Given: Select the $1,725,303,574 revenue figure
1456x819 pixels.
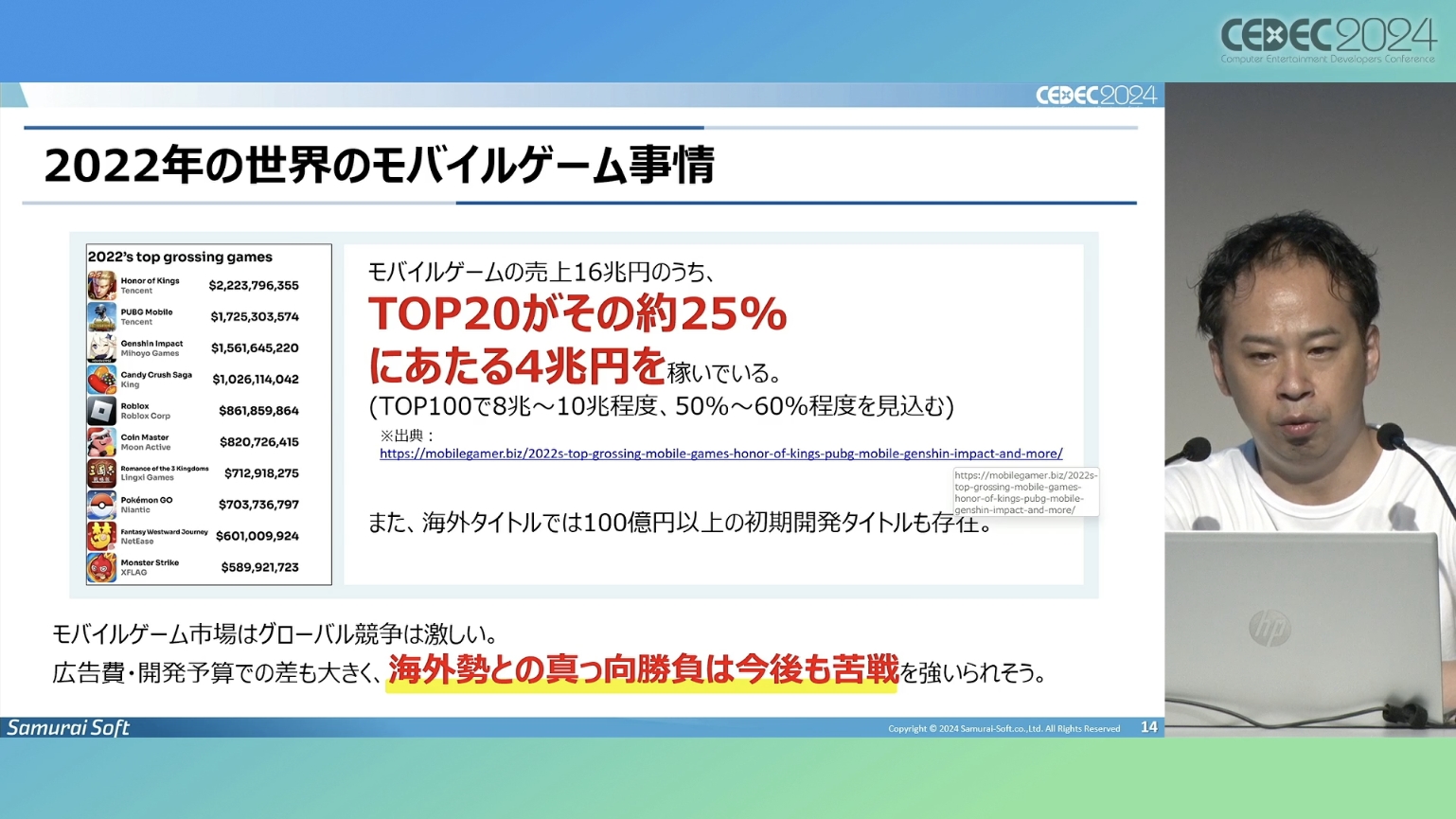Looking at the screenshot, I should (255, 316).
